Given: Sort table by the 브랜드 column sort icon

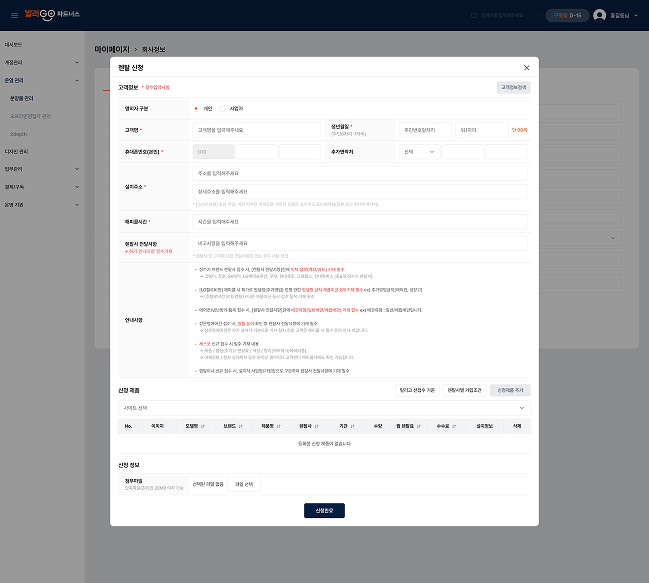Looking at the screenshot, I should 240,426.
